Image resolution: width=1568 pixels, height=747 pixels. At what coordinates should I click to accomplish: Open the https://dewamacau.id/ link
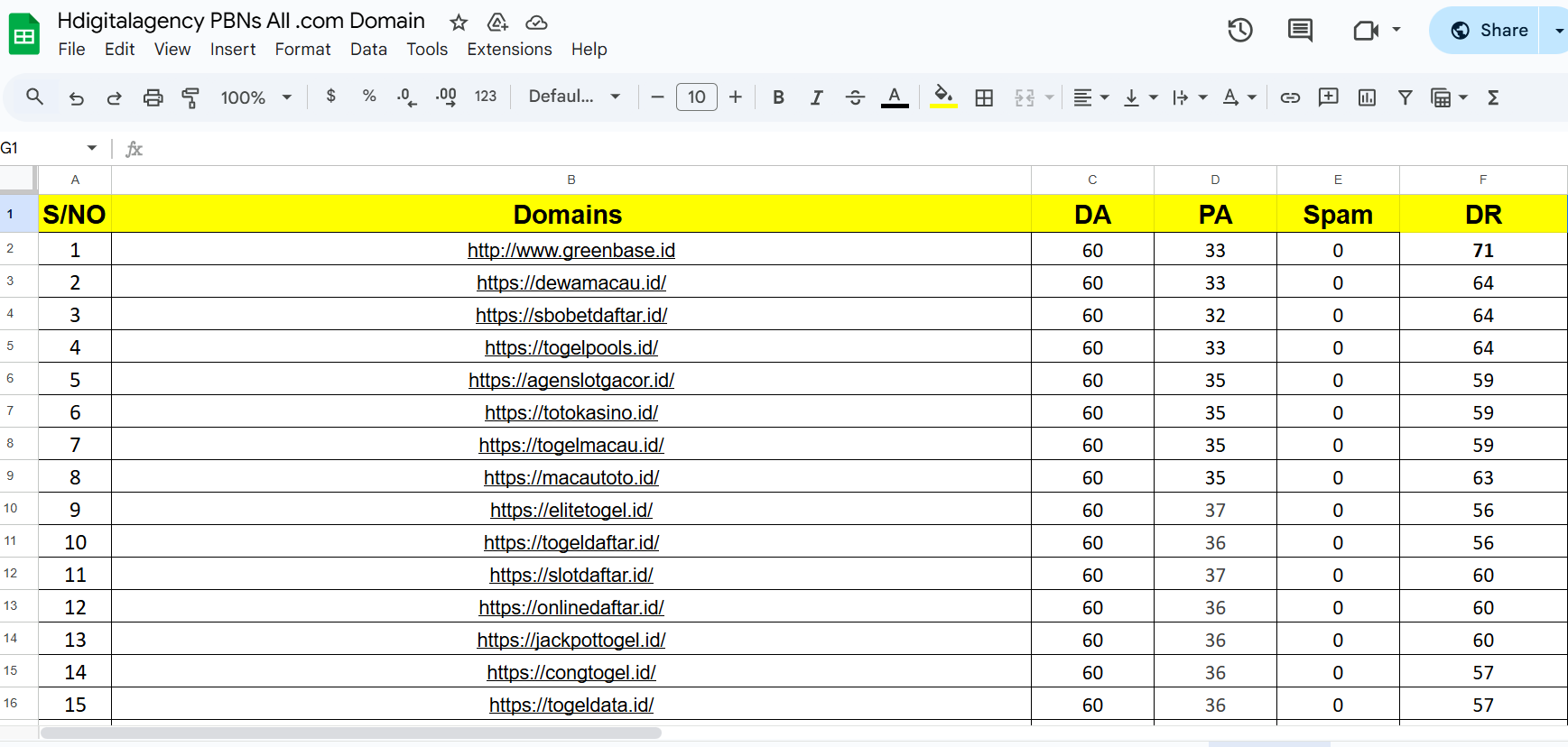(x=571, y=283)
